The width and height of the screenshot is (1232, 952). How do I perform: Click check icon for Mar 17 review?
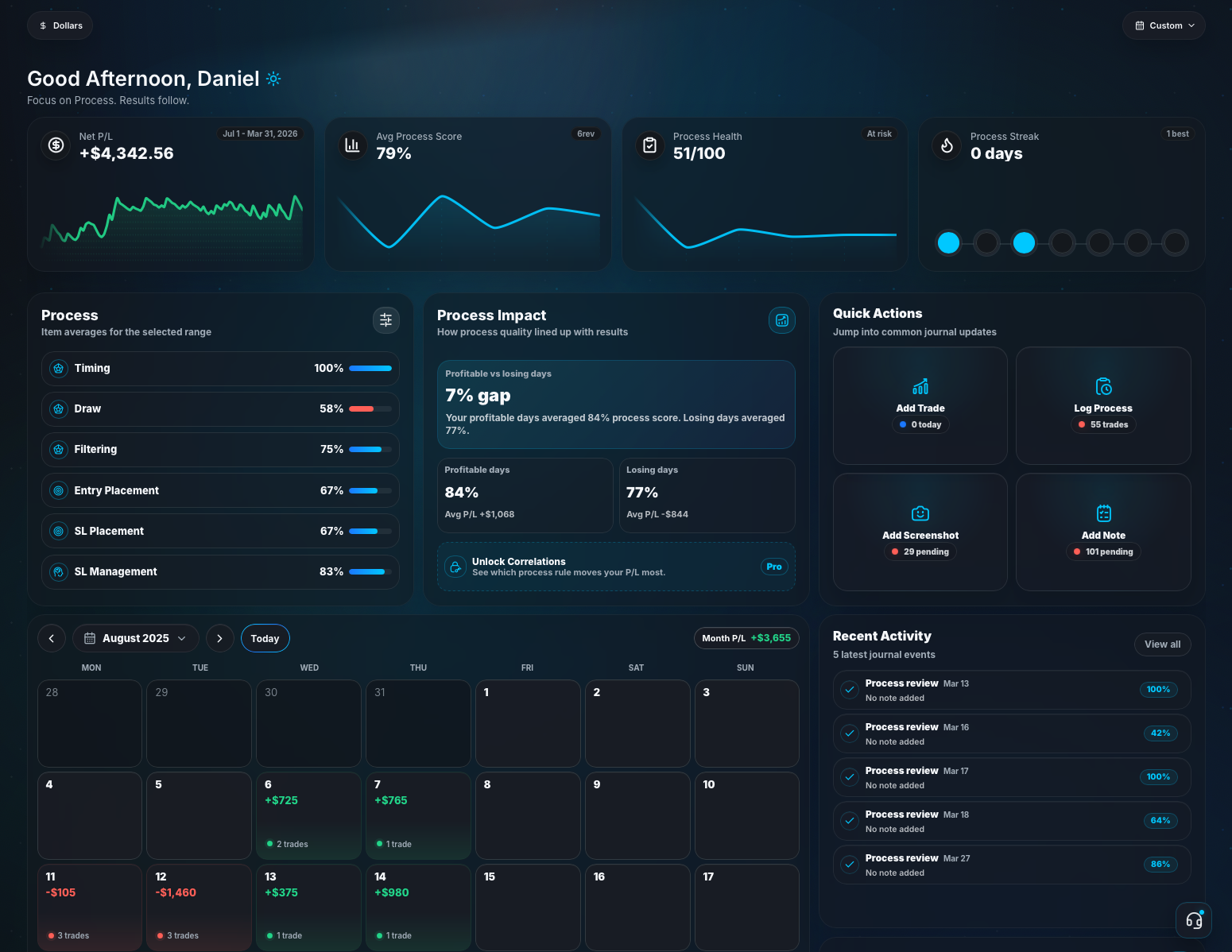[850, 777]
